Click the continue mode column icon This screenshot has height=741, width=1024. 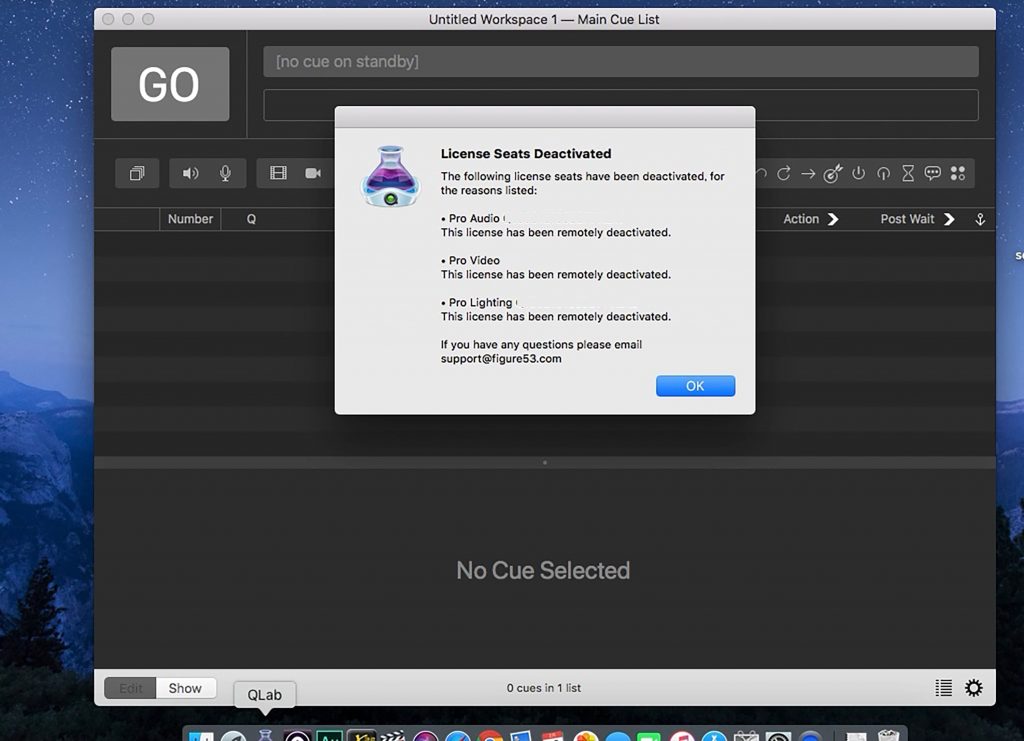(980, 219)
